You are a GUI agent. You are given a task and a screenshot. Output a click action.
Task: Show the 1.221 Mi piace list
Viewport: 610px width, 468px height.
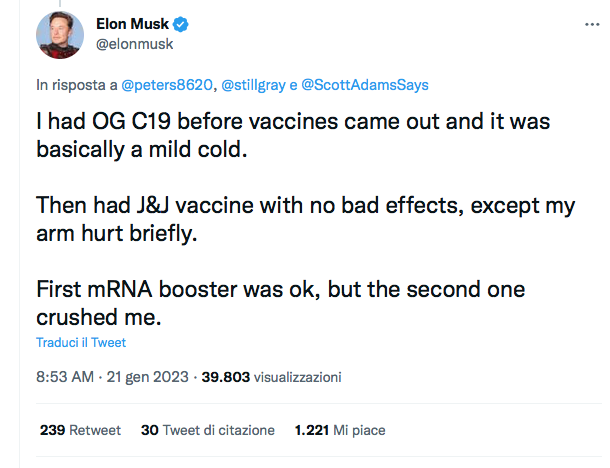339,430
